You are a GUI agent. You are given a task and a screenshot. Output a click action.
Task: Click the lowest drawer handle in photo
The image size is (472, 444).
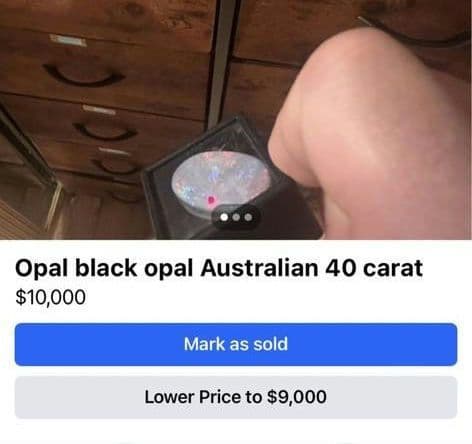(x=117, y=167)
